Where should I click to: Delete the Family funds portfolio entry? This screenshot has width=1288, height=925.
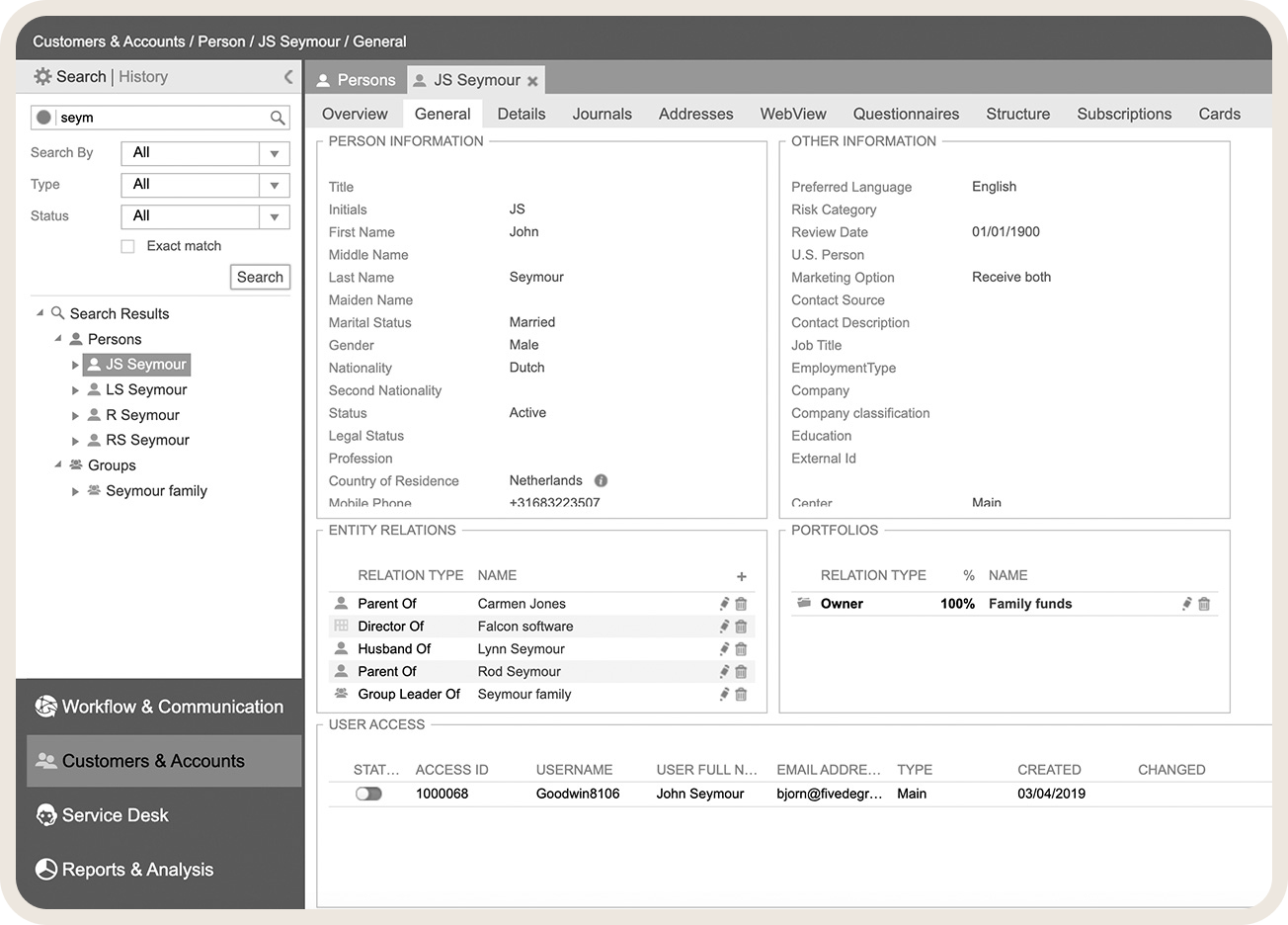point(1204,604)
